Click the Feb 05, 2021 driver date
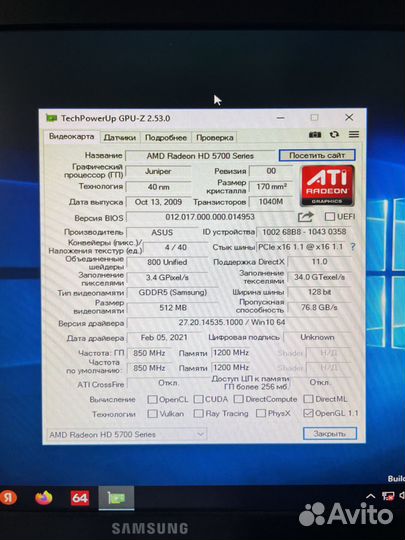 165,338
